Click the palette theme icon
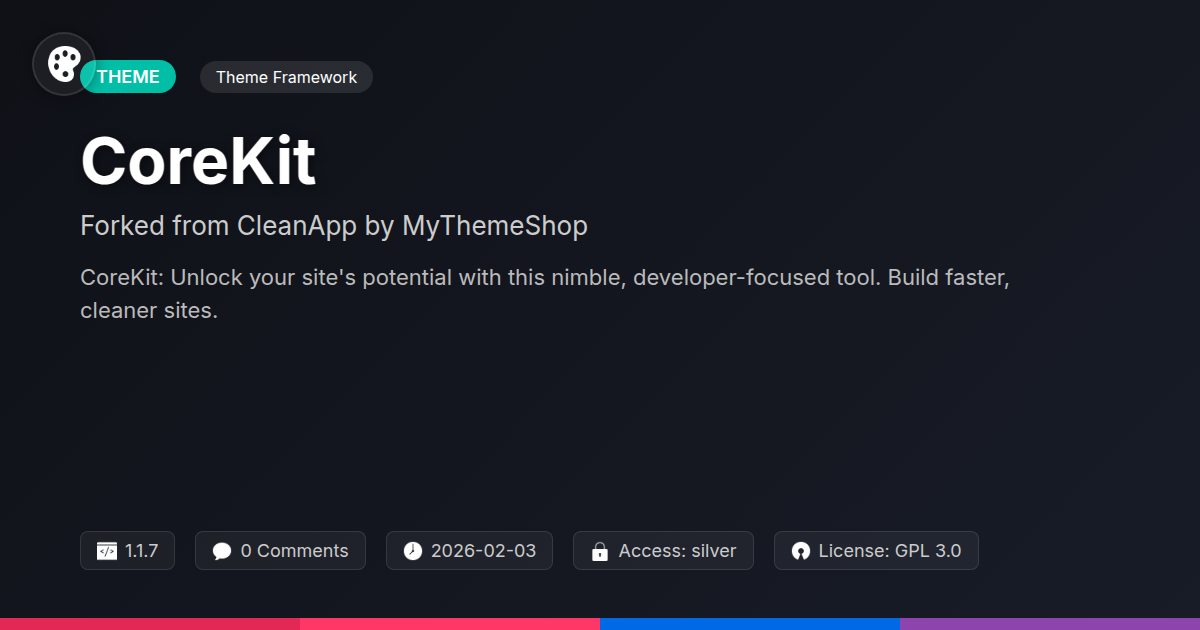 [x=64, y=64]
